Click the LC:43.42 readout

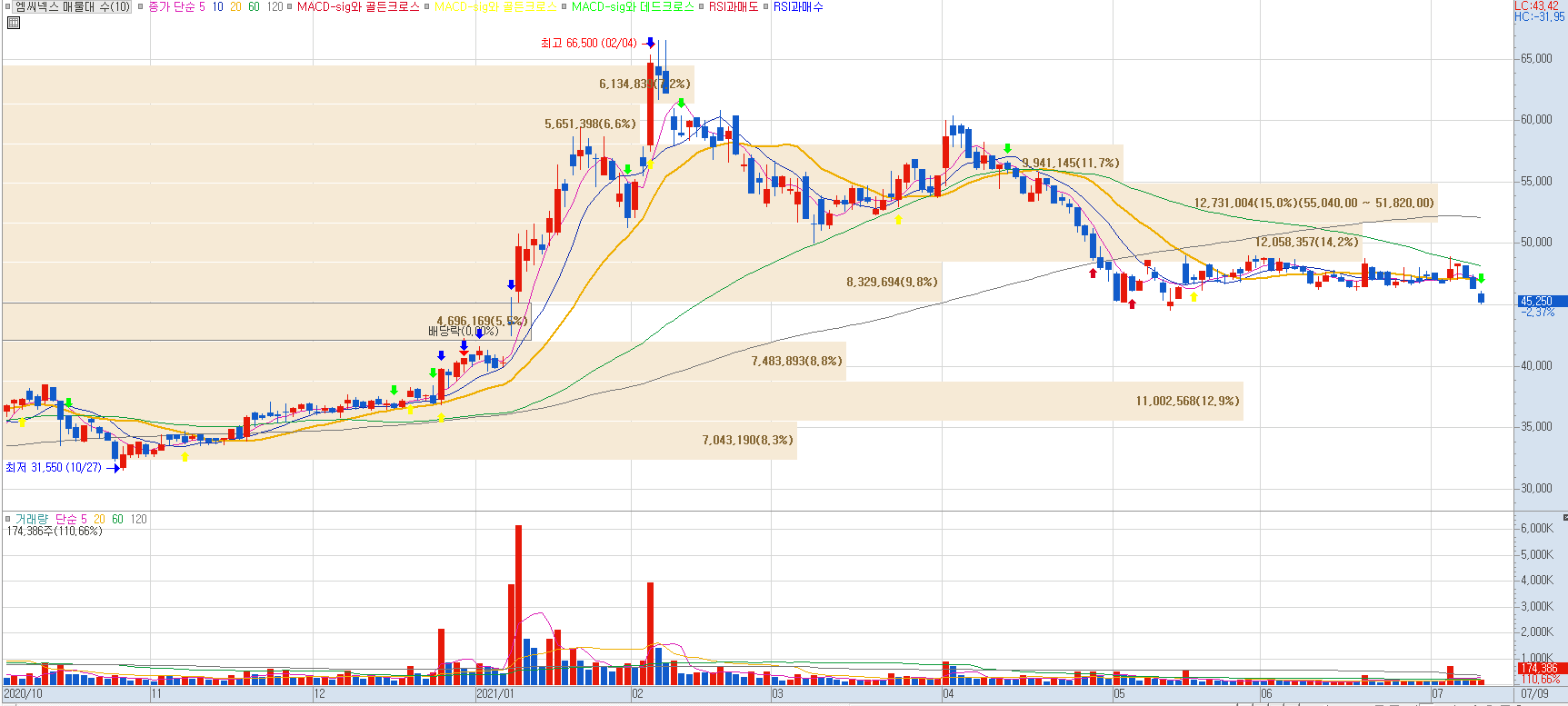point(1537,5)
